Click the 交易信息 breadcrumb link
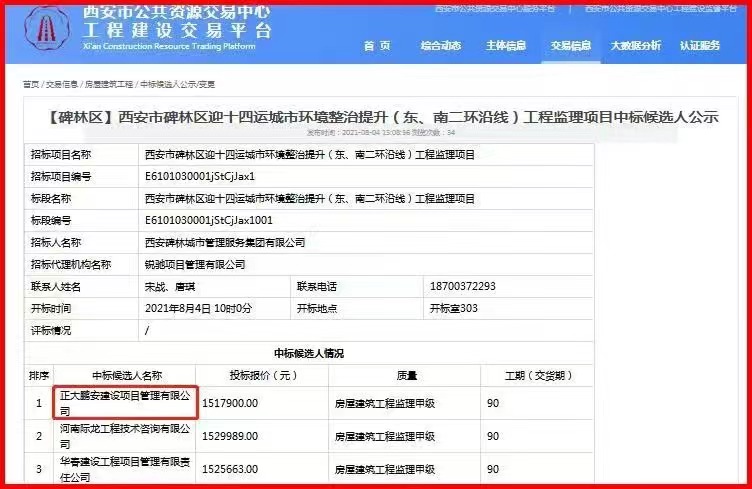Image resolution: width=752 pixels, height=489 pixels. 61,85
